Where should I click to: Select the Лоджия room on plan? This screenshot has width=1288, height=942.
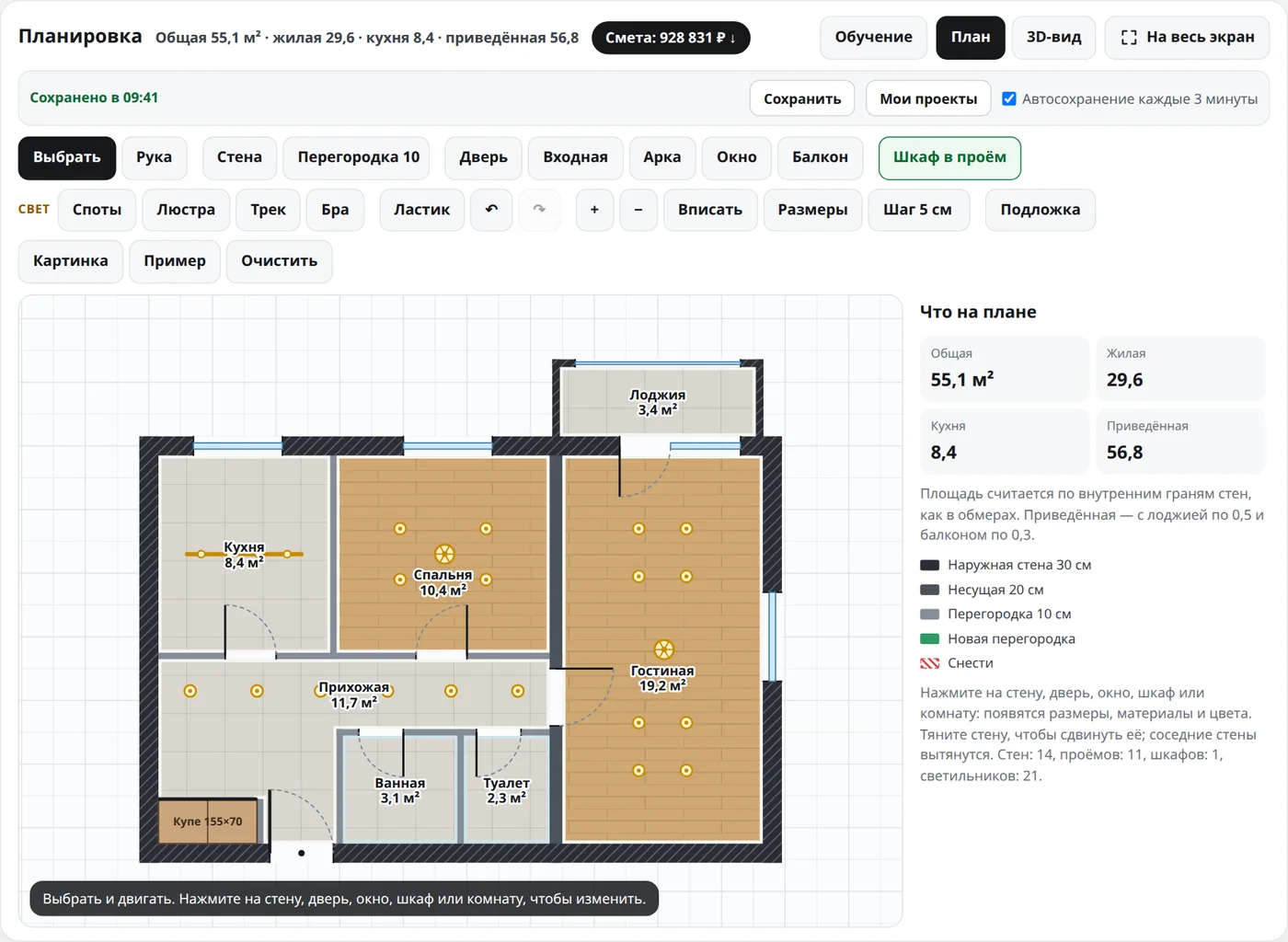pyautogui.click(x=658, y=402)
